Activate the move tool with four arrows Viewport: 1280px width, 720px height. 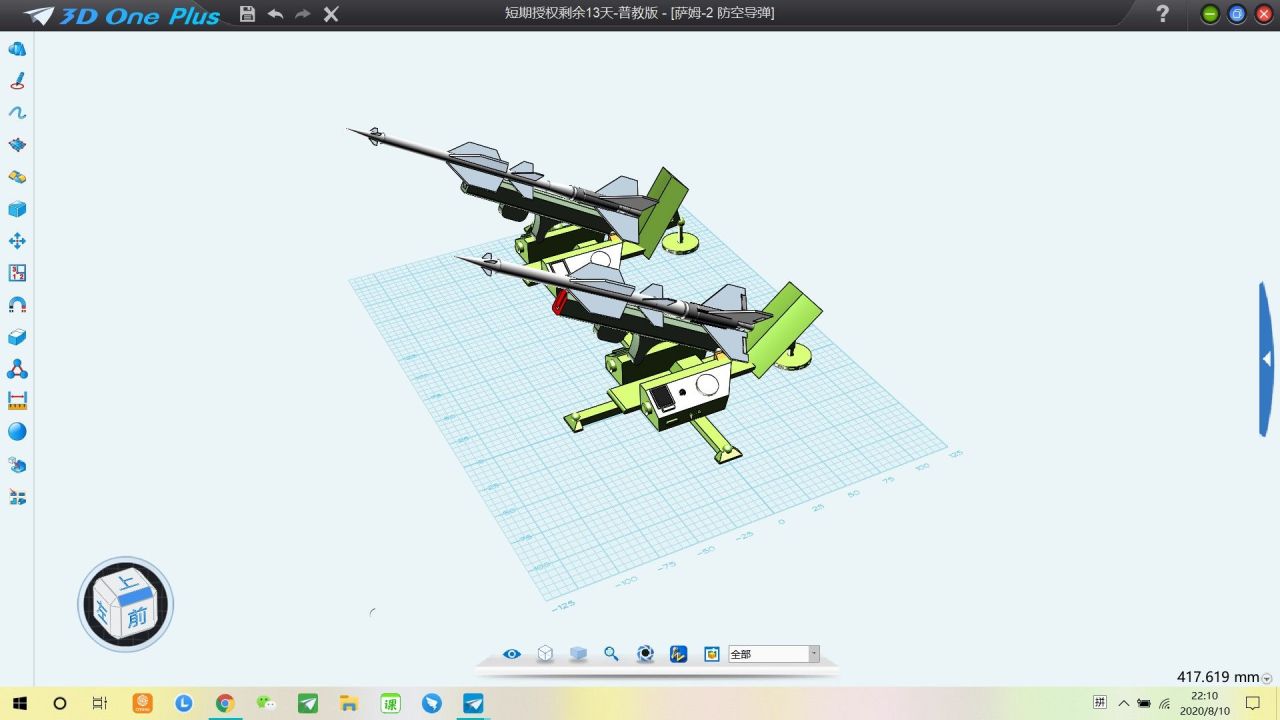point(17,241)
